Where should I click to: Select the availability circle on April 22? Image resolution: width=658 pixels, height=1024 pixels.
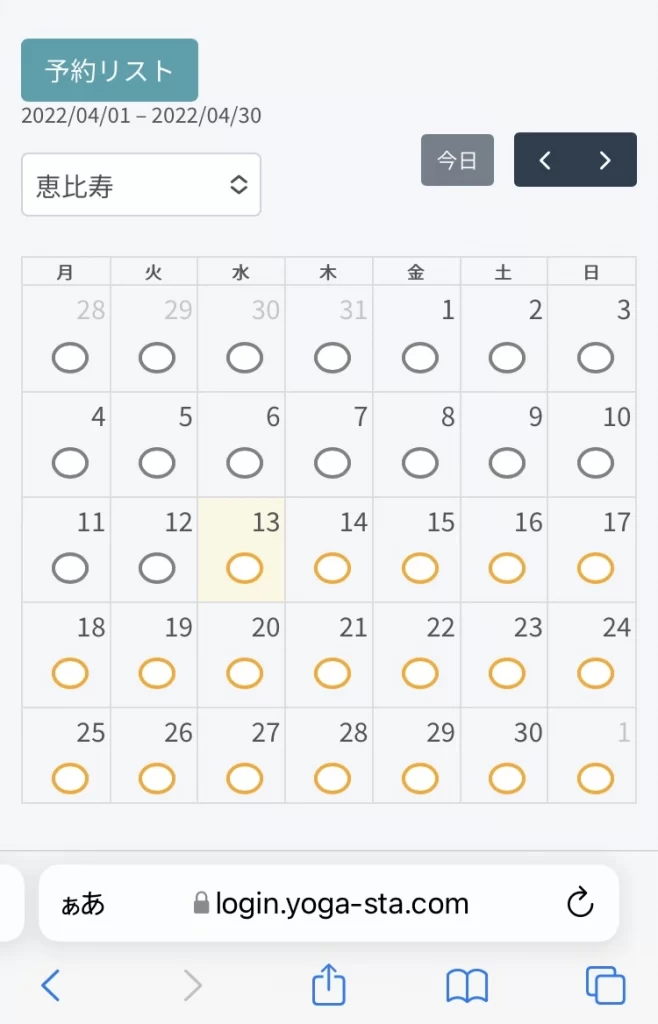click(420, 673)
